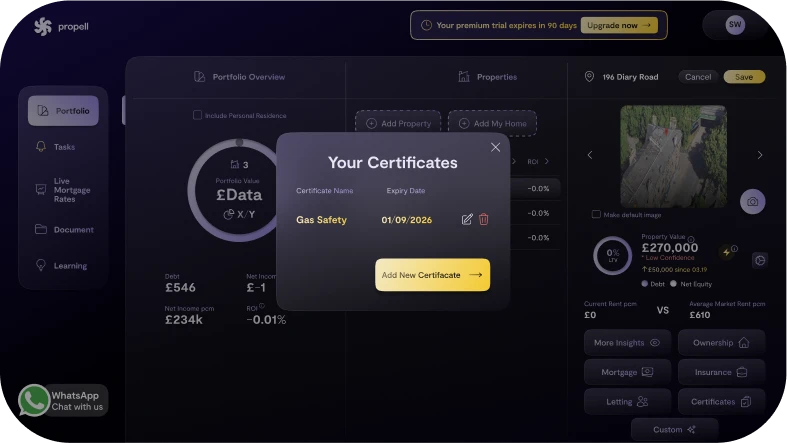Screen dimensions: 787x443
Task: Enable Make default image checkbox
Action: coord(597,214)
